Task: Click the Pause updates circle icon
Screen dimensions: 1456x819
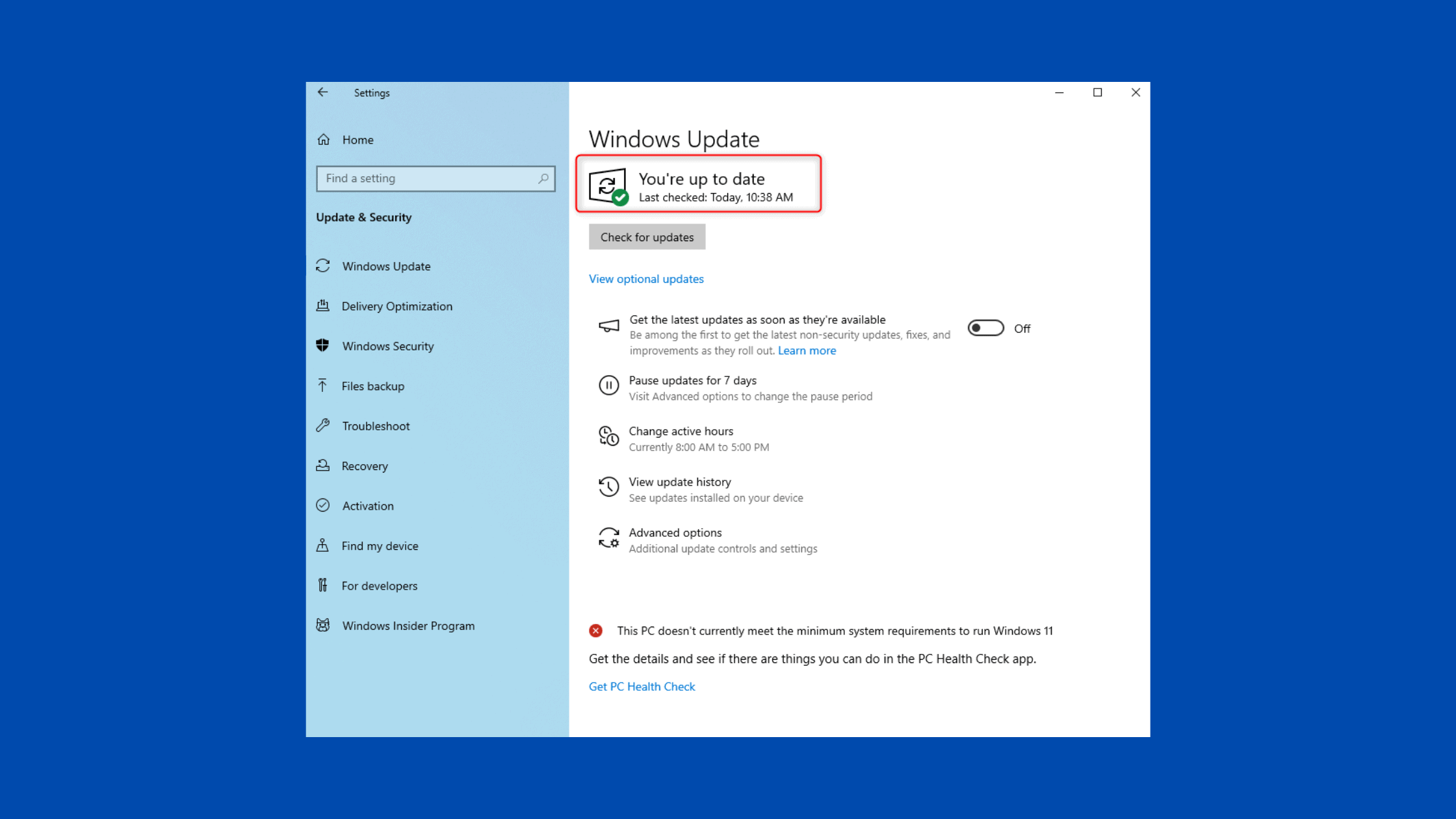Action: point(608,385)
